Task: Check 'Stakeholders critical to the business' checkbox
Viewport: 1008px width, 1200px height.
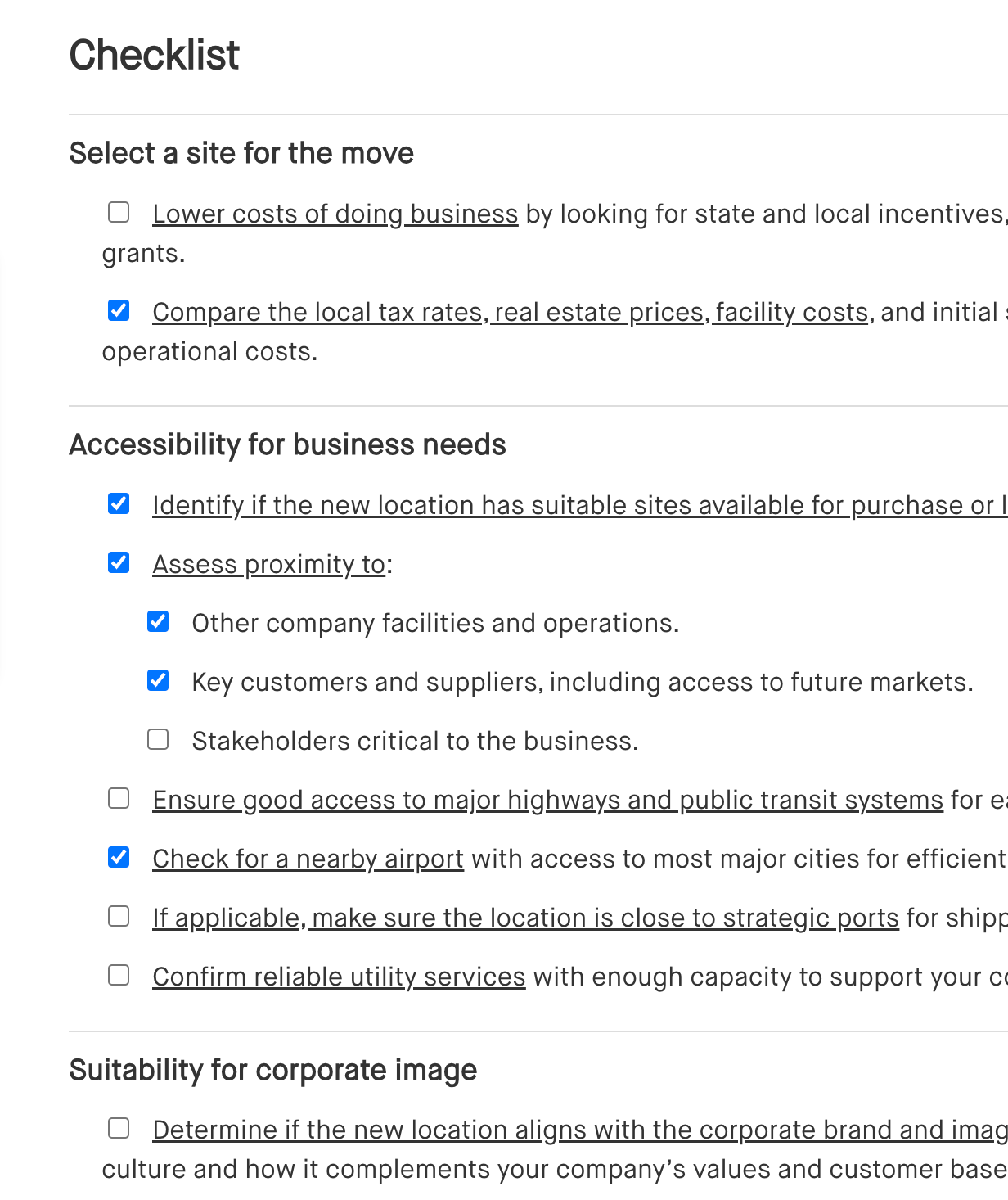Action: (158, 740)
